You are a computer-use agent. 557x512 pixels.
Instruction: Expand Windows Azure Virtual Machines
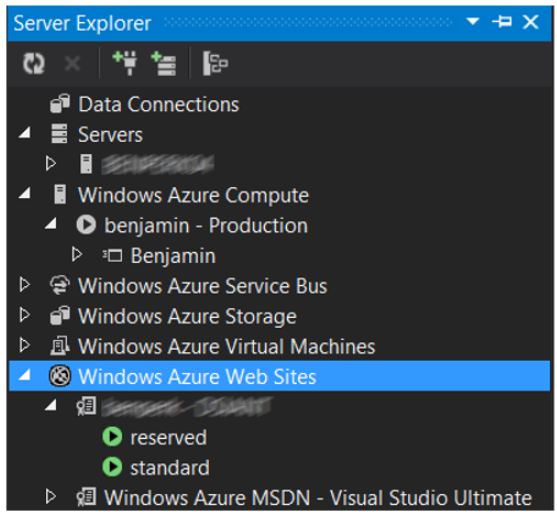(x=25, y=345)
